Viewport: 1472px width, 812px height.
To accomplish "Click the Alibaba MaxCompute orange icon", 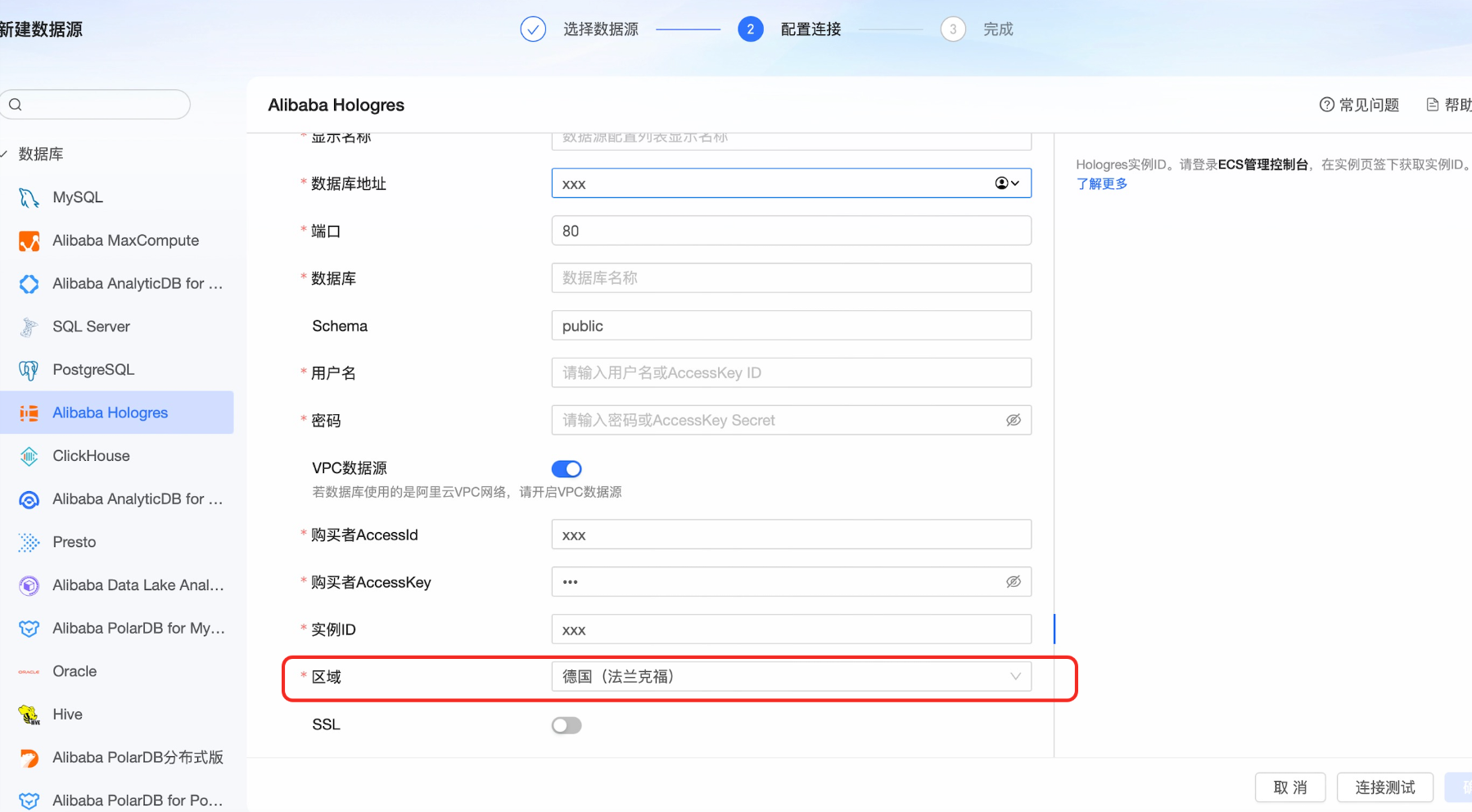I will click(29, 241).
